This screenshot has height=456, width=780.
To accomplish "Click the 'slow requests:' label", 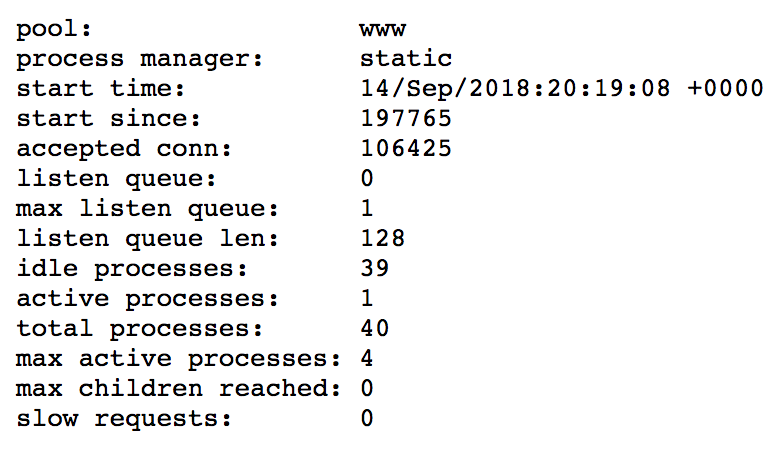I will [124, 419].
